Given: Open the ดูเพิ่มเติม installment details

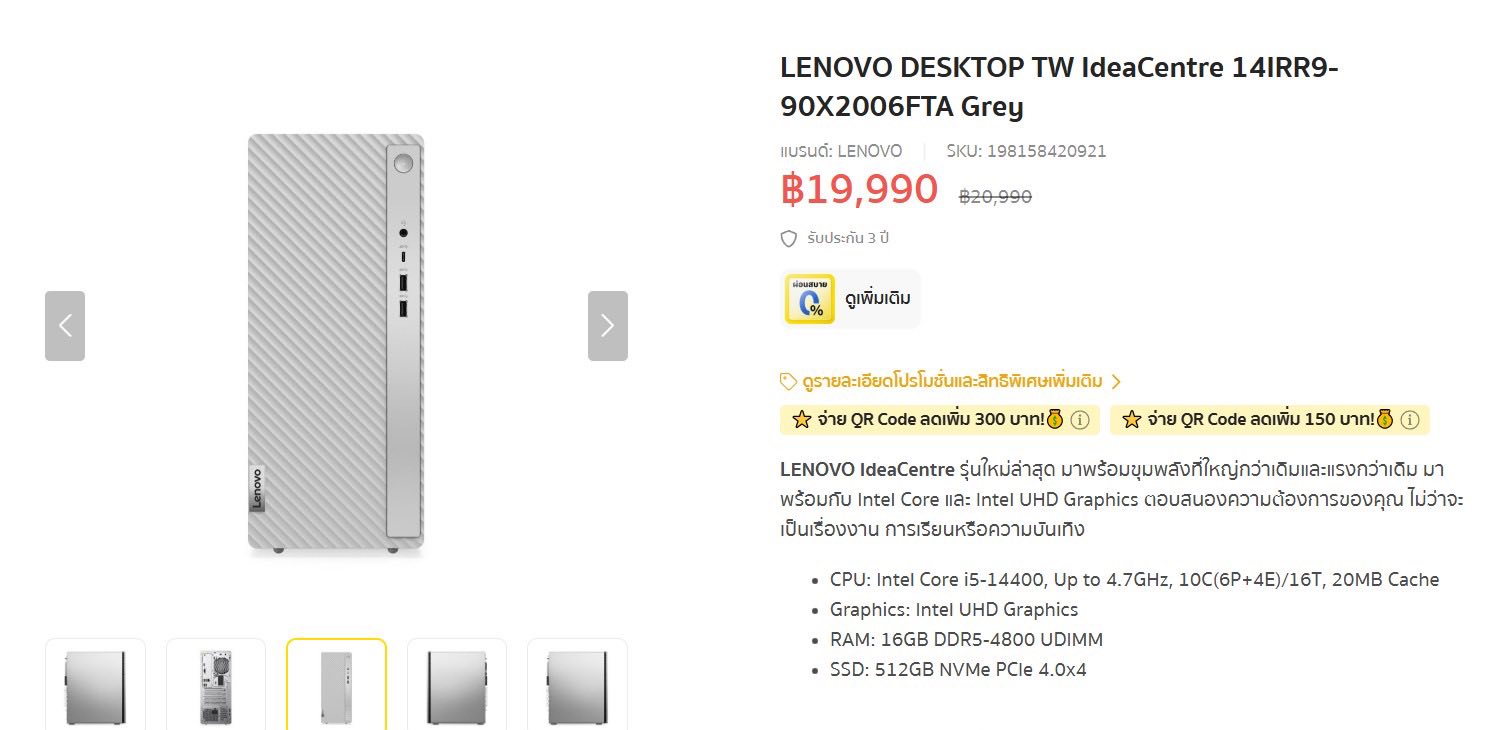Looking at the screenshot, I should pos(877,298).
